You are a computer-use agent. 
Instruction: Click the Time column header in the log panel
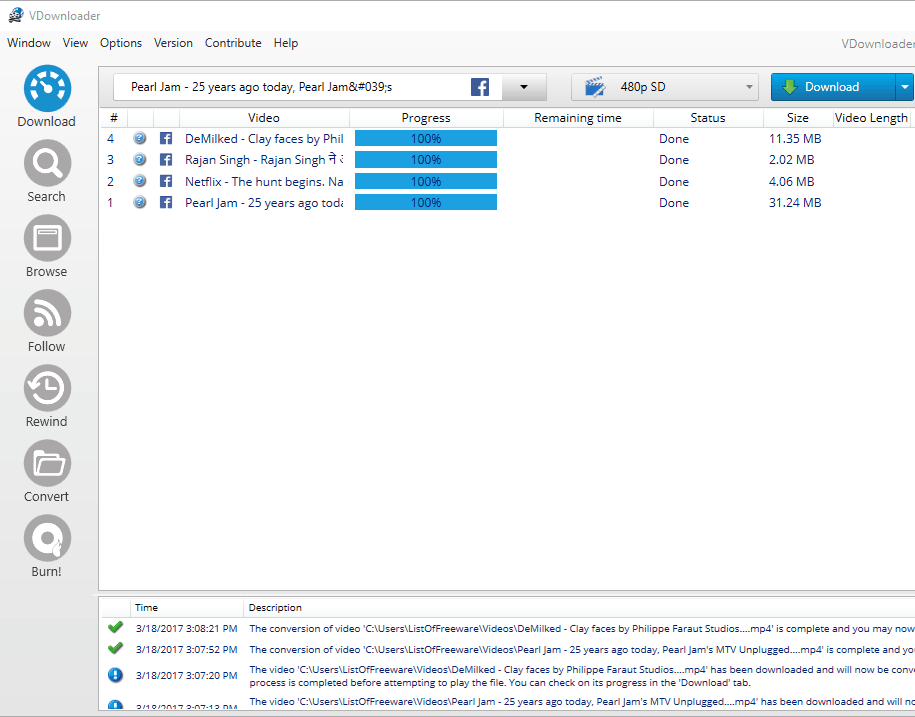coord(146,608)
